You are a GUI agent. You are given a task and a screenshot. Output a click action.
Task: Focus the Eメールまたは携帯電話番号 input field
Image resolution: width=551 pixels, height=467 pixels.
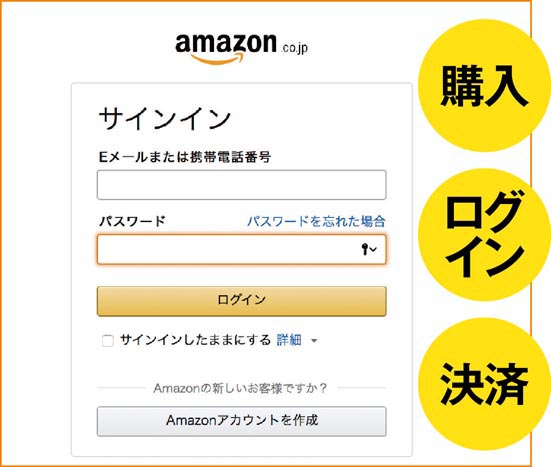click(242, 185)
